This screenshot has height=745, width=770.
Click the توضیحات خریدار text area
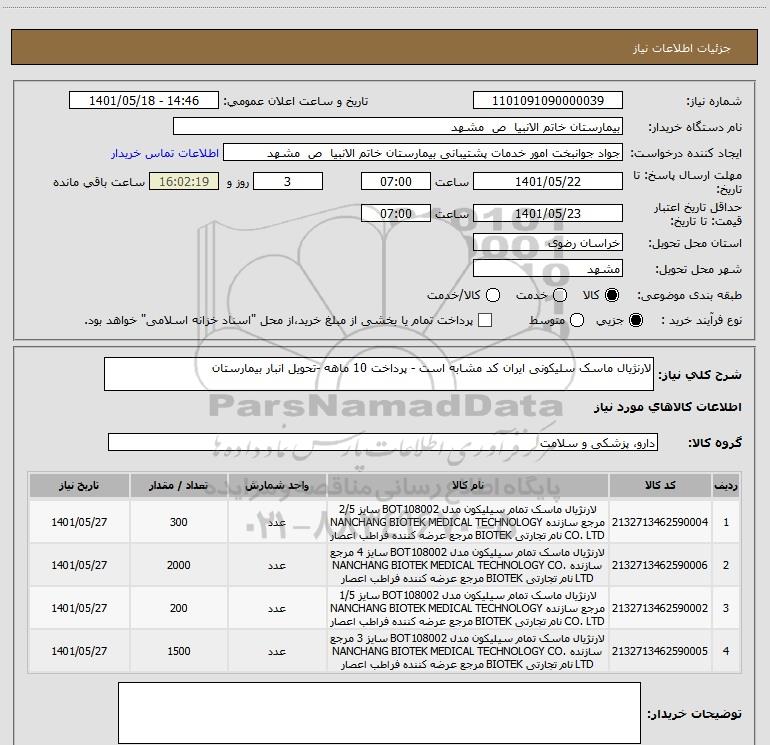379,713
